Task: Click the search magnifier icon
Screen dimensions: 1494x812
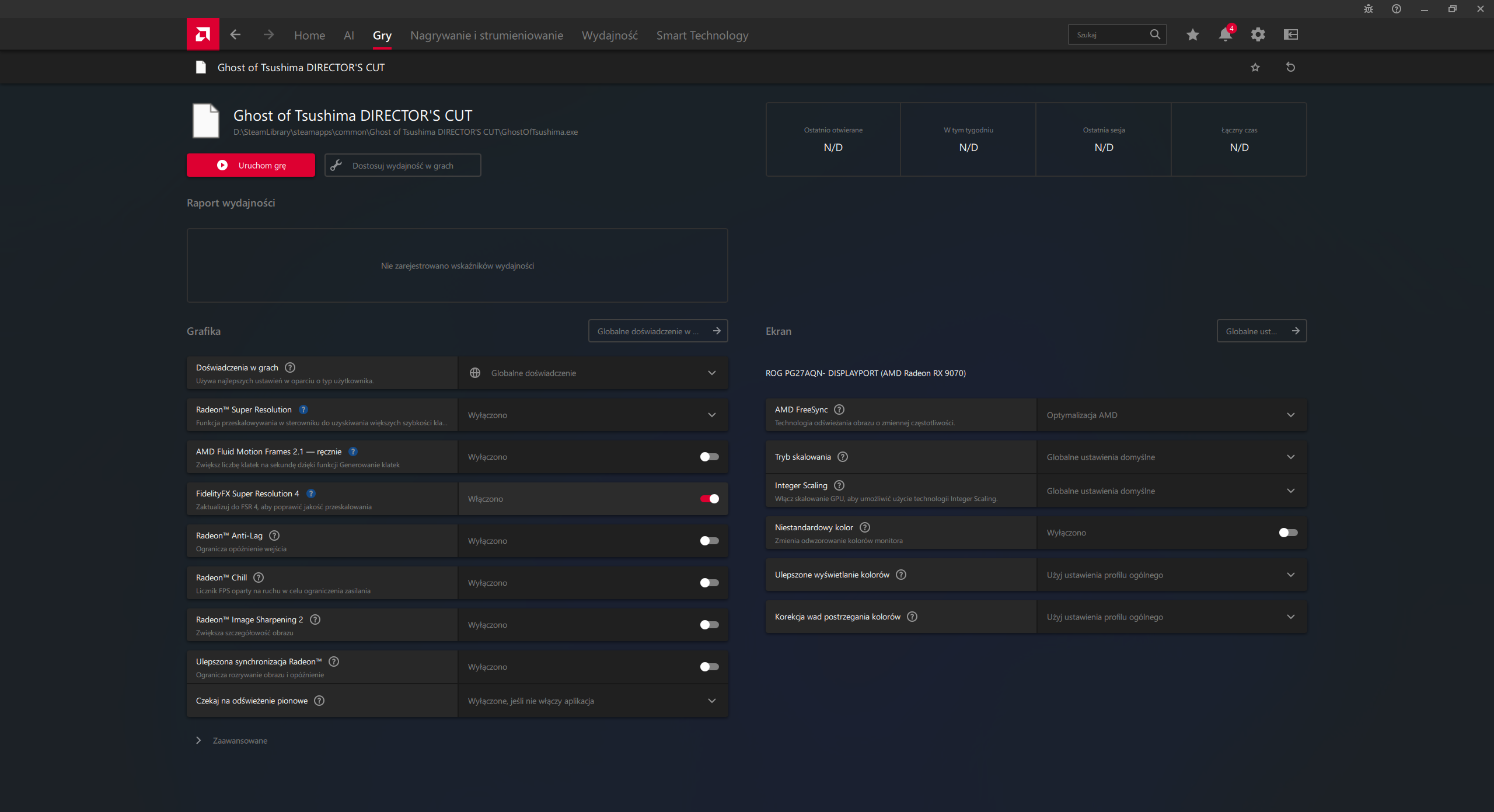Action: [x=1155, y=34]
